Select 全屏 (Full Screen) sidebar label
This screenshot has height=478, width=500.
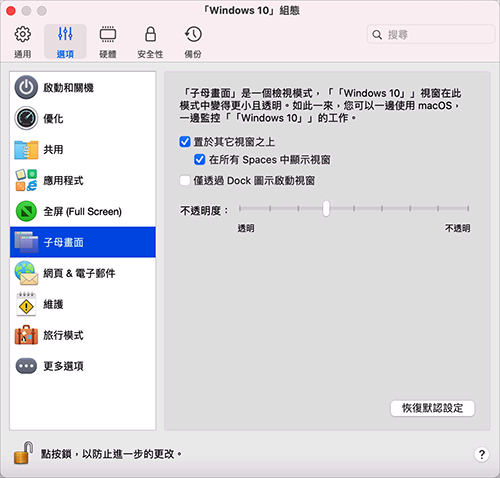pos(83,211)
